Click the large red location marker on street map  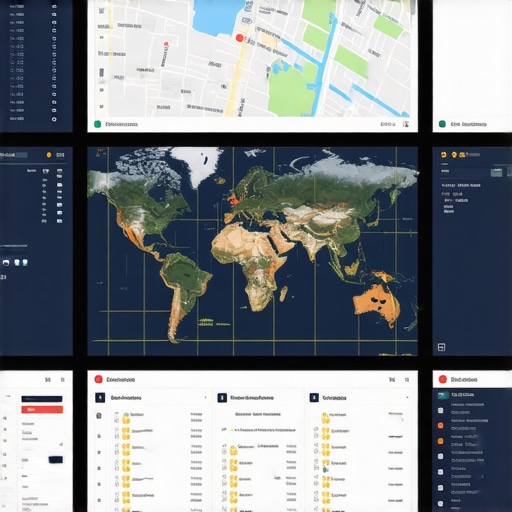pos(239,38)
